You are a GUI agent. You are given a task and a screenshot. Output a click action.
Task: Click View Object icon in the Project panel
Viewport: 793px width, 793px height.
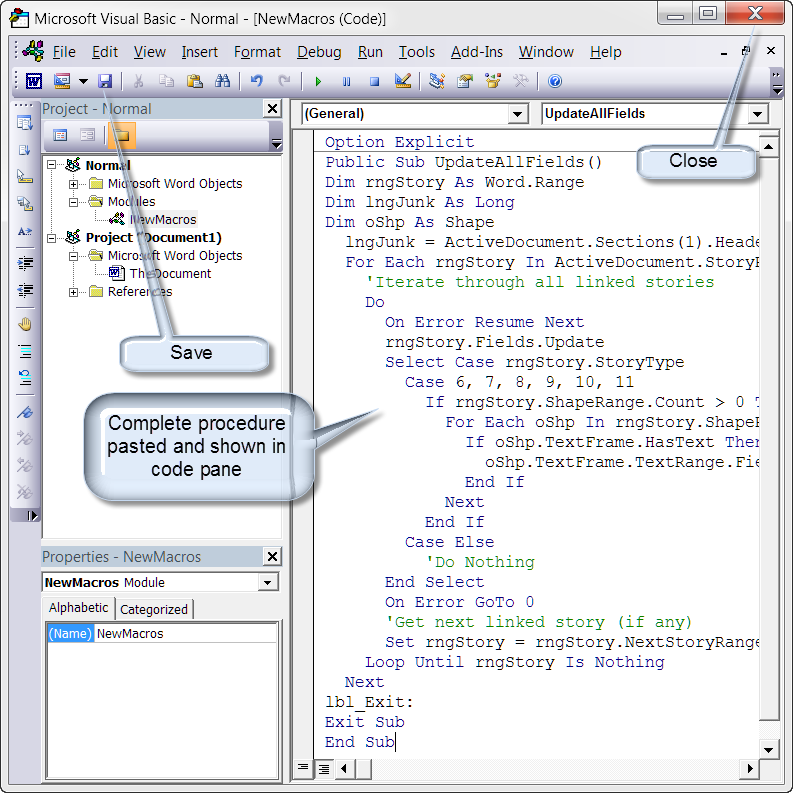(x=87, y=135)
